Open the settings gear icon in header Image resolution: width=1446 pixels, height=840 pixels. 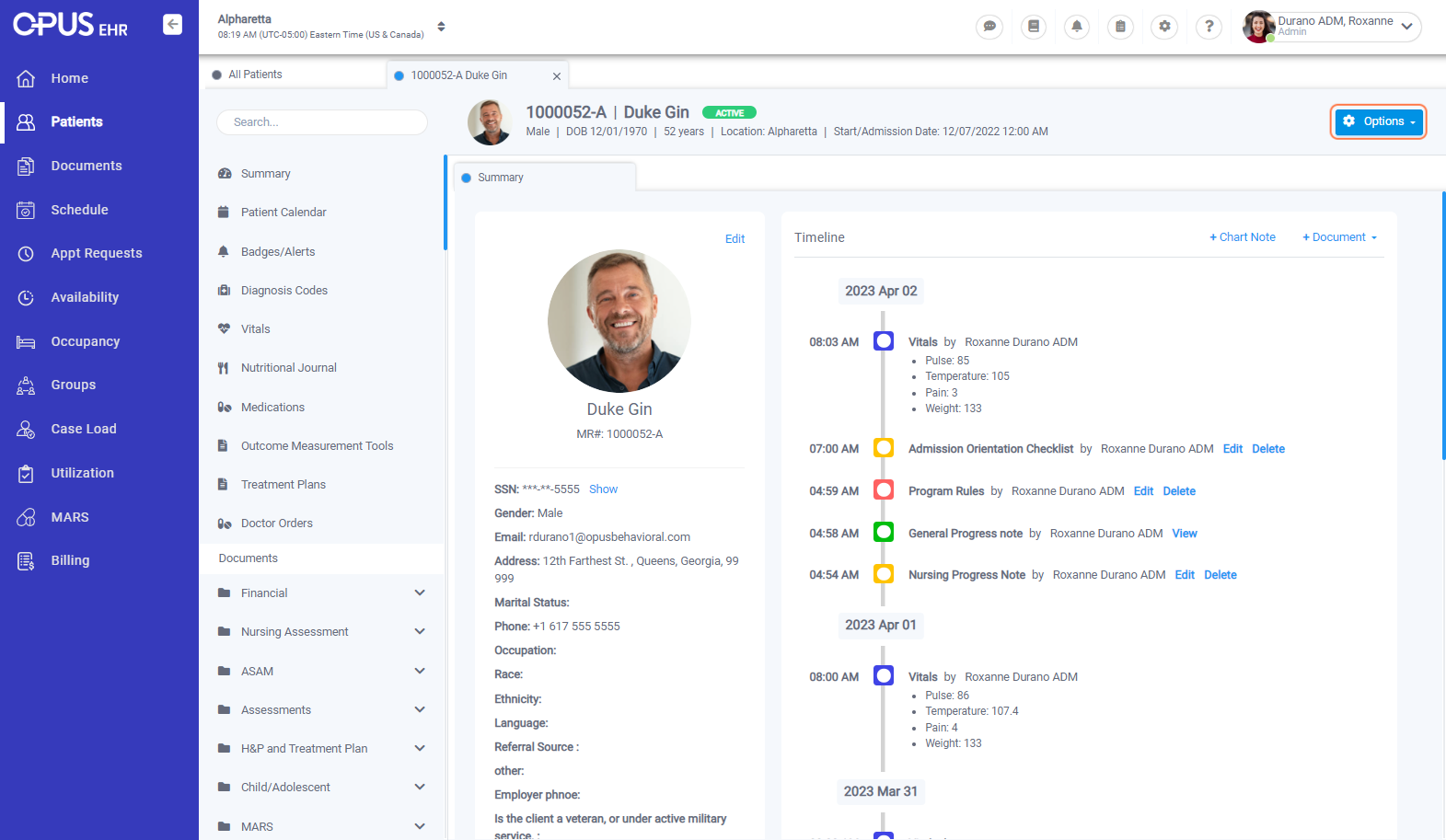[1164, 27]
